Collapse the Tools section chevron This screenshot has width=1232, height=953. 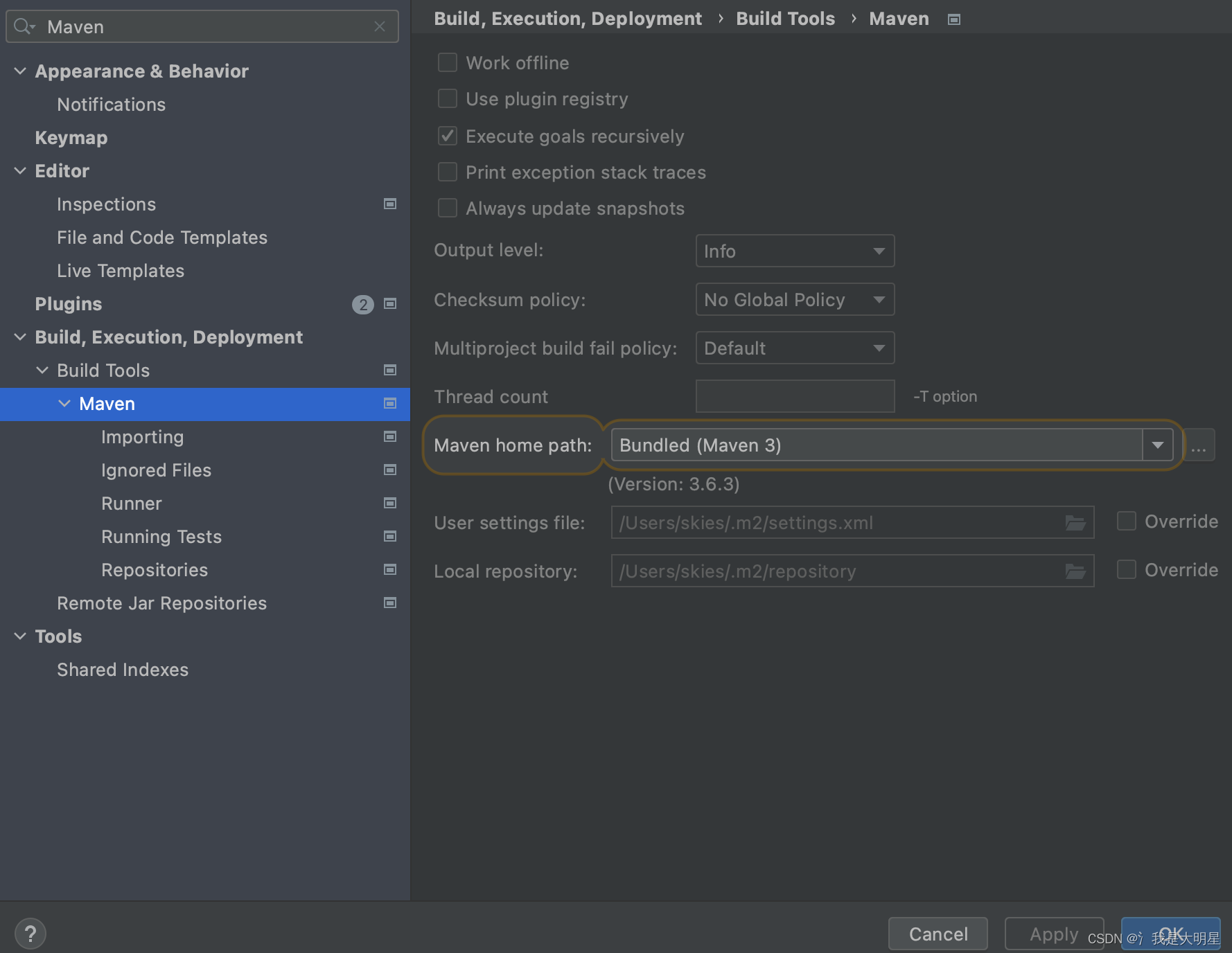click(20, 636)
